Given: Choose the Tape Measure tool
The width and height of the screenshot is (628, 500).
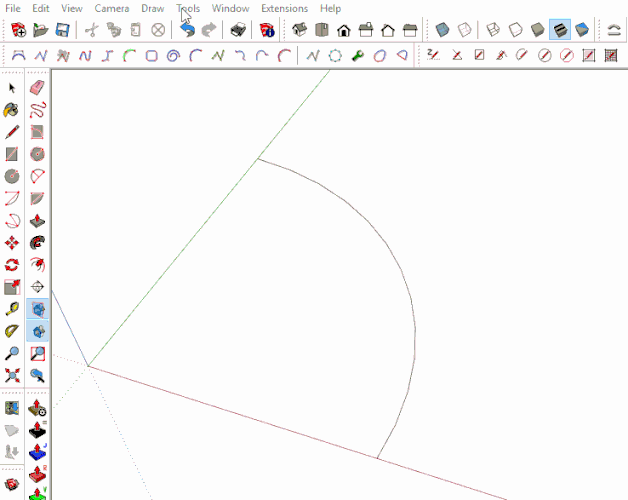Looking at the screenshot, I should point(12,309).
